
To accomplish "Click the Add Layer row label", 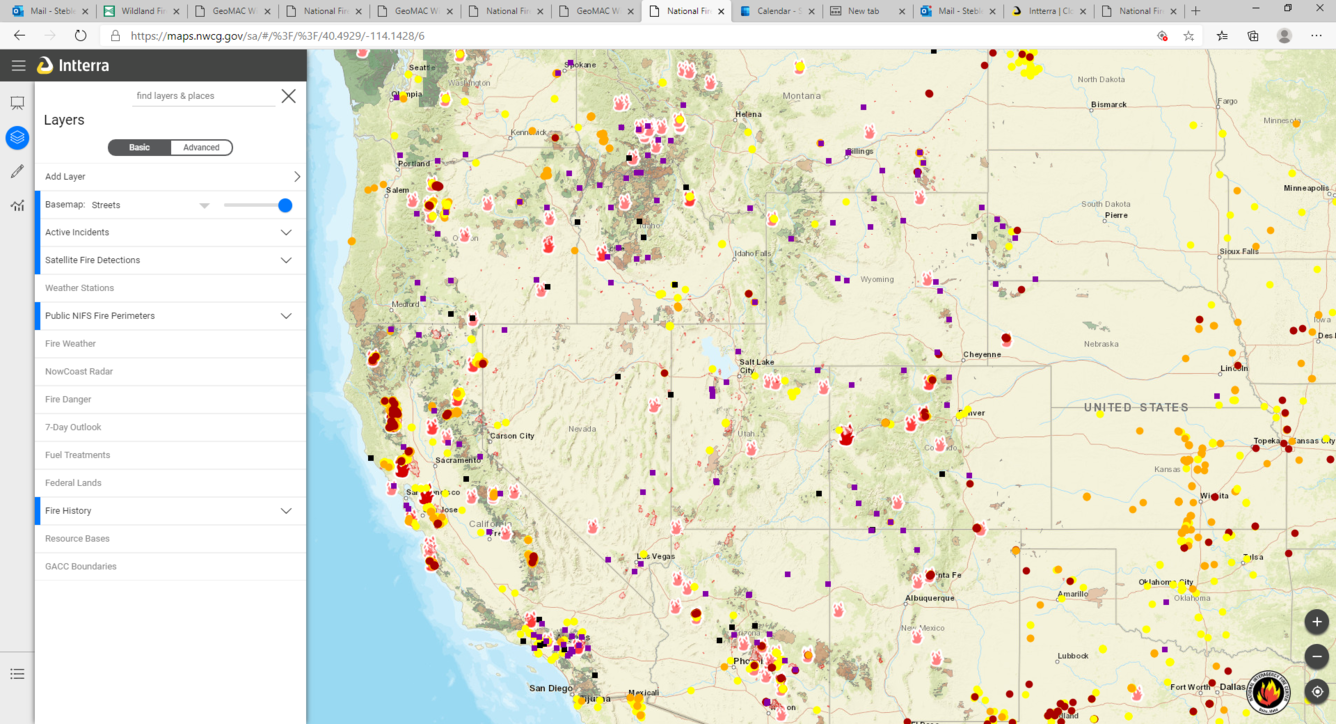I will pyautogui.click(x=65, y=177).
